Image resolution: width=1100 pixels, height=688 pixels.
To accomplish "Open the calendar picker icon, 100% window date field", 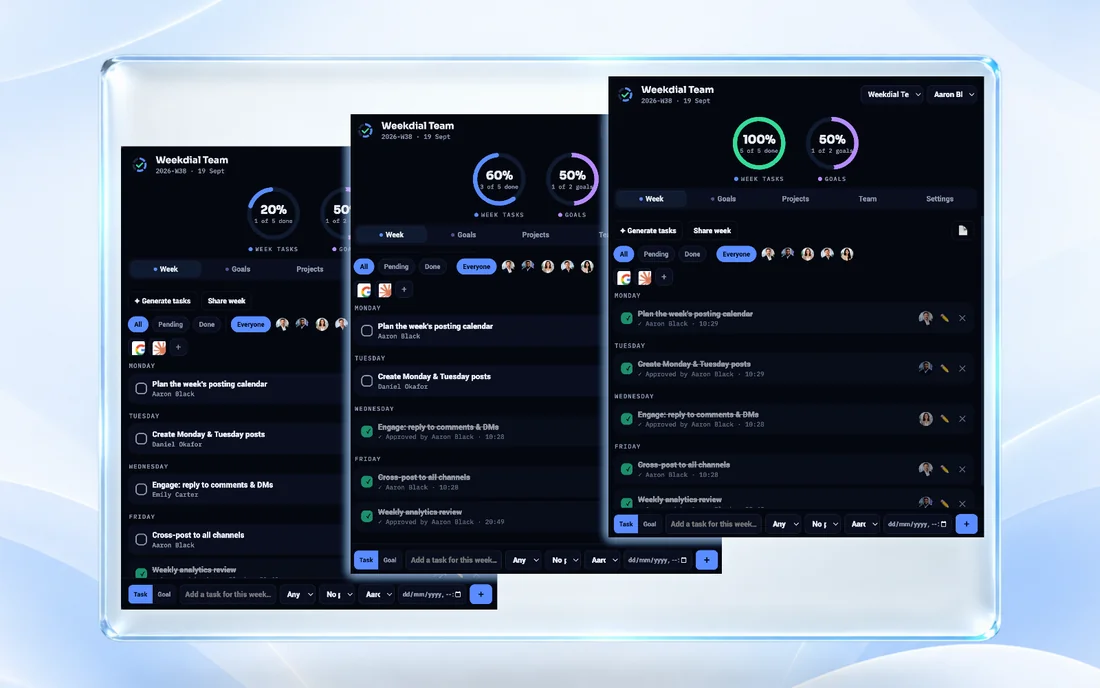I will click(943, 524).
